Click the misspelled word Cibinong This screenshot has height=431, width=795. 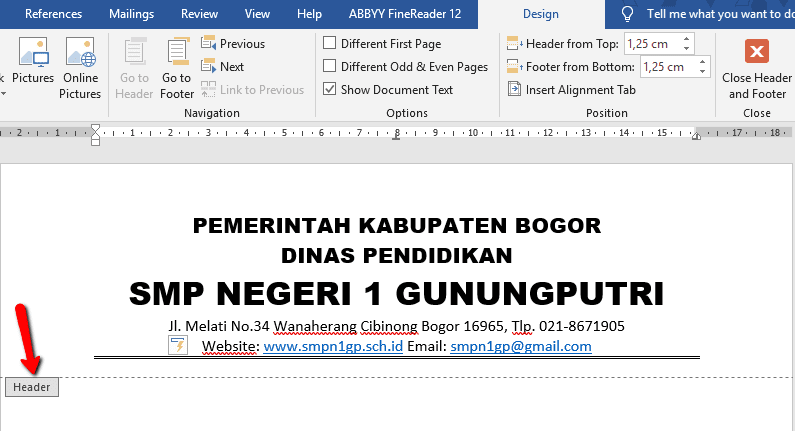click(x=389, y=326)
